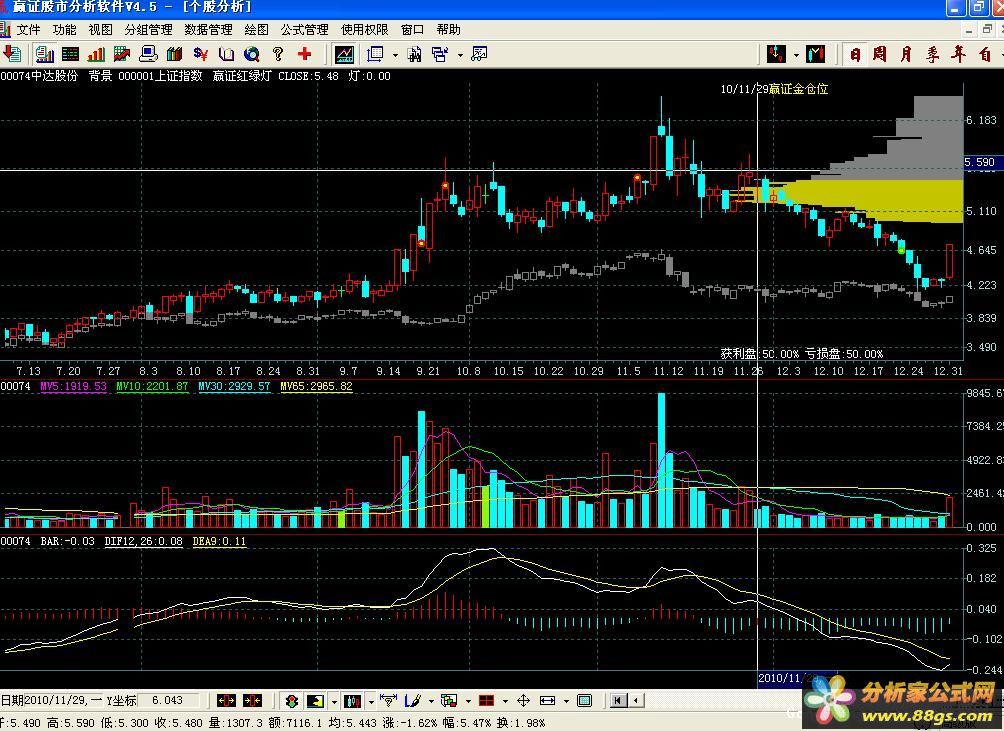
Task: Open the colored books library icon
Action: point(174,54)
